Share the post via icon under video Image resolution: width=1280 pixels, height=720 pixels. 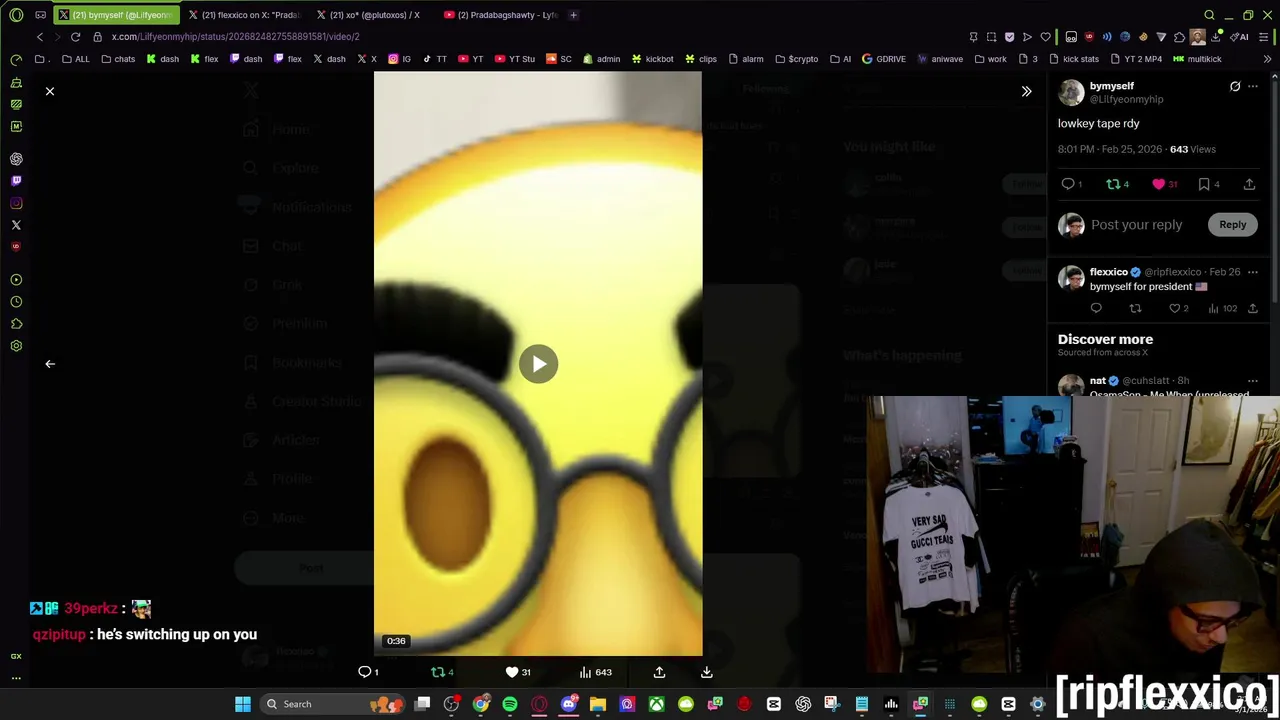pyautogui.click(x=659, y=672)
